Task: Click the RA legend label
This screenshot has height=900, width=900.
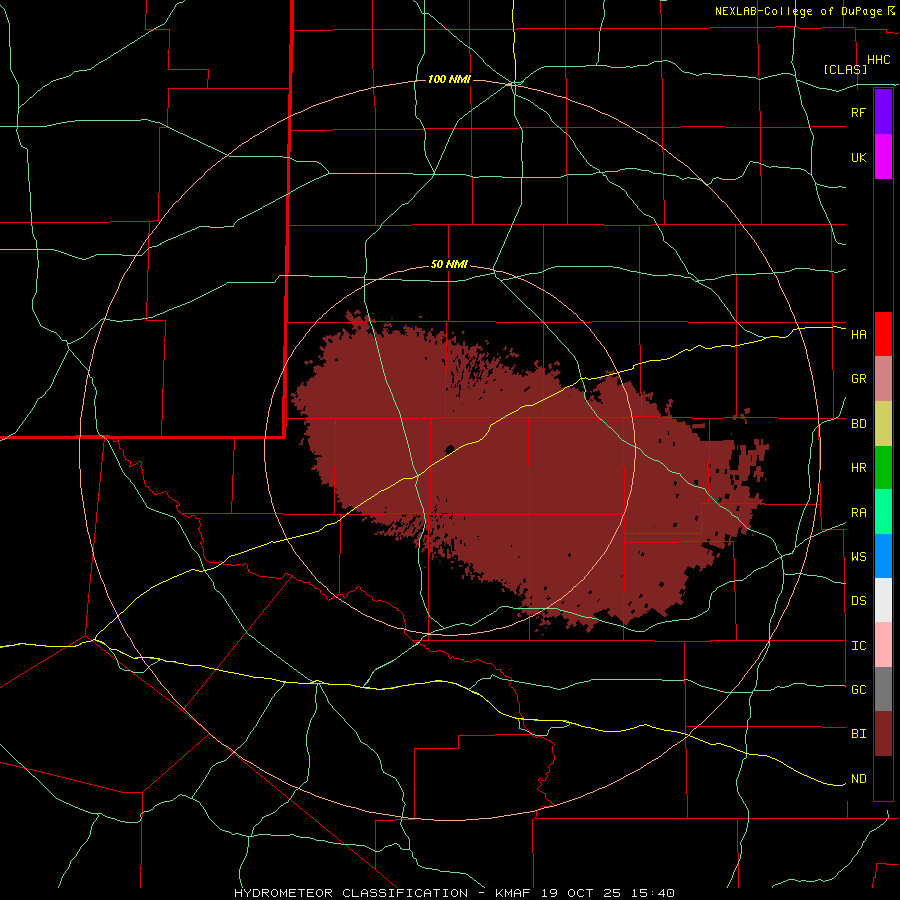Action: pyautogui.click(x=858, y=513)
